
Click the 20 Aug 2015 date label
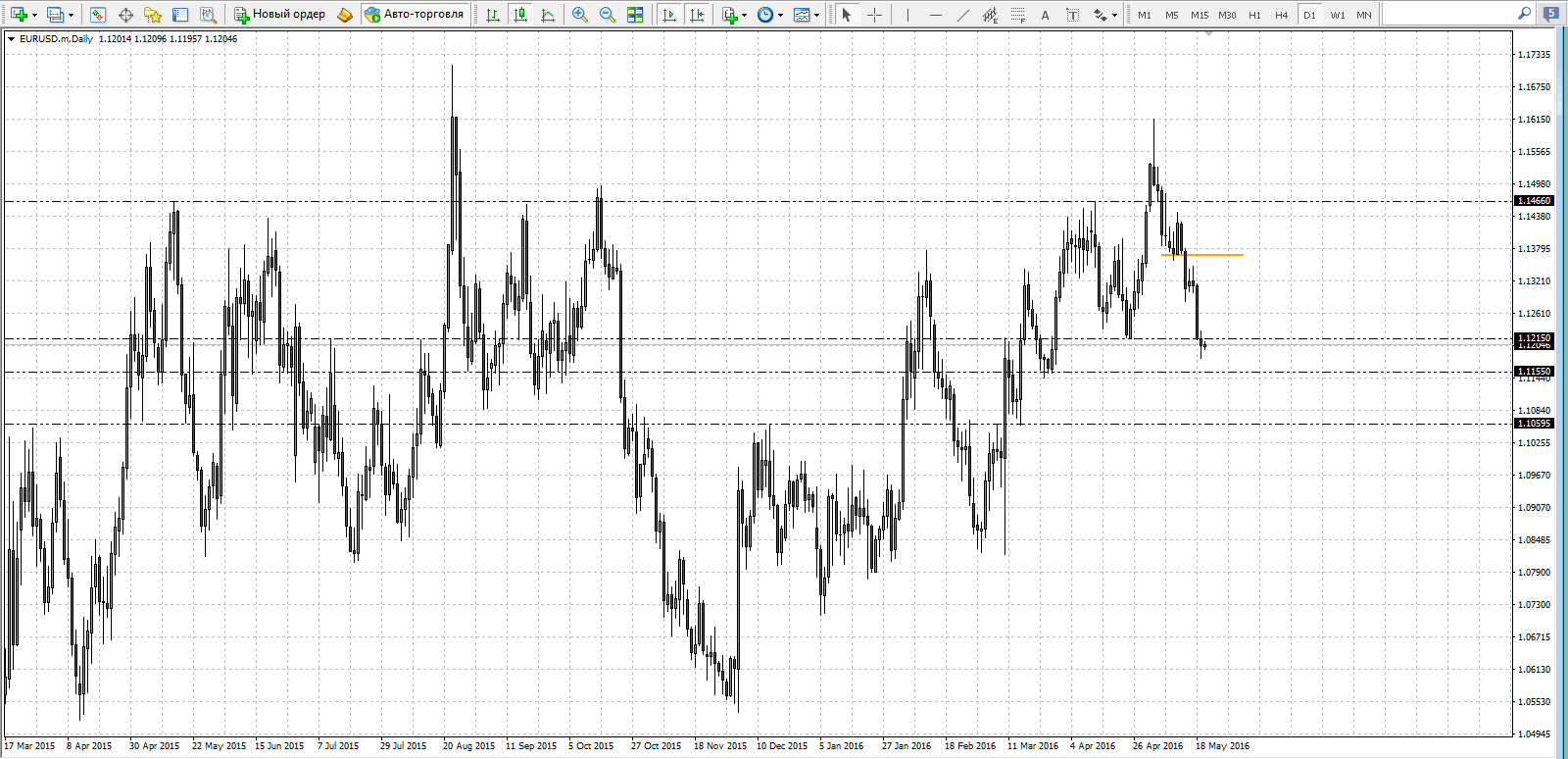[469, 746]
